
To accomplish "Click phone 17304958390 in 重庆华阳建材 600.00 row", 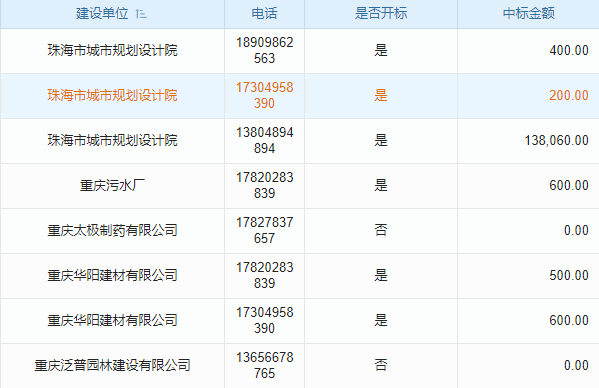I will point(264,321).
